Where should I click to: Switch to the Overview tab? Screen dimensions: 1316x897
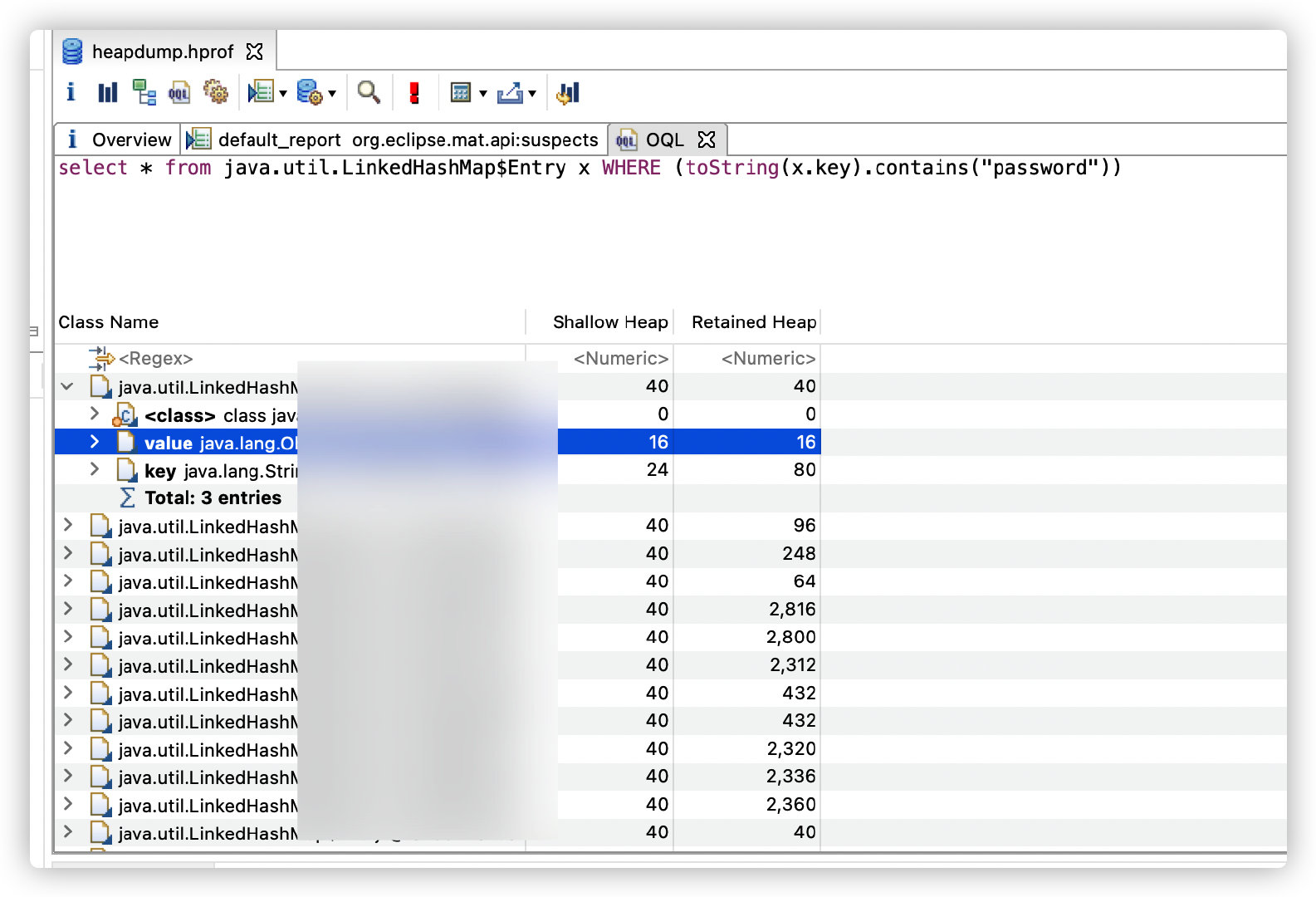(x=119, y=140)
